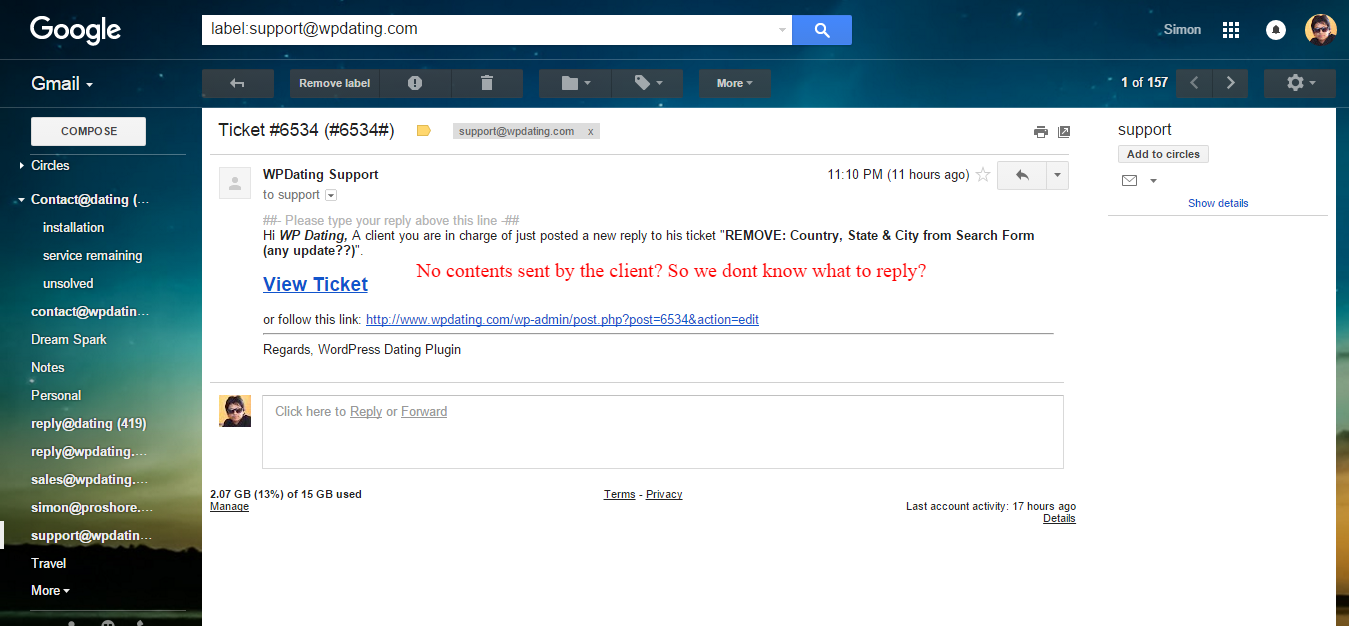Open the wp-admin post.php ticket link
1349x626 pixels.
(562, 320)
